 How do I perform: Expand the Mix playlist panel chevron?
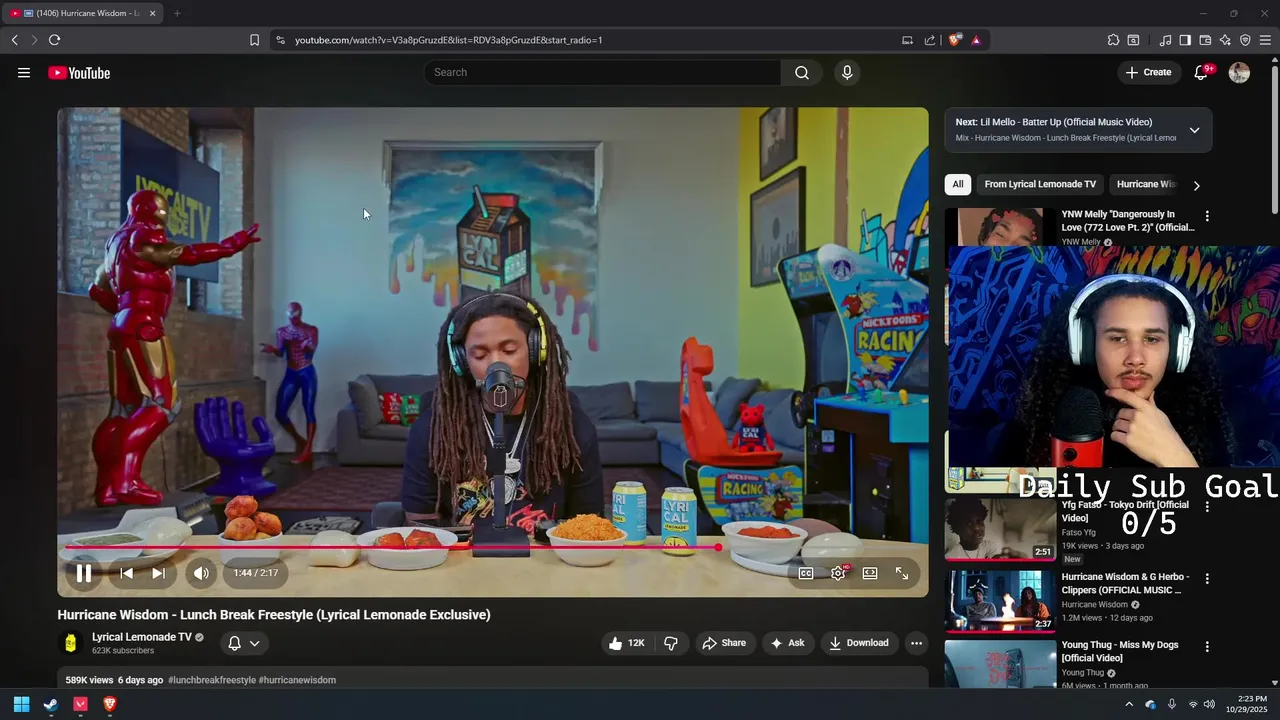[1194, 130]
